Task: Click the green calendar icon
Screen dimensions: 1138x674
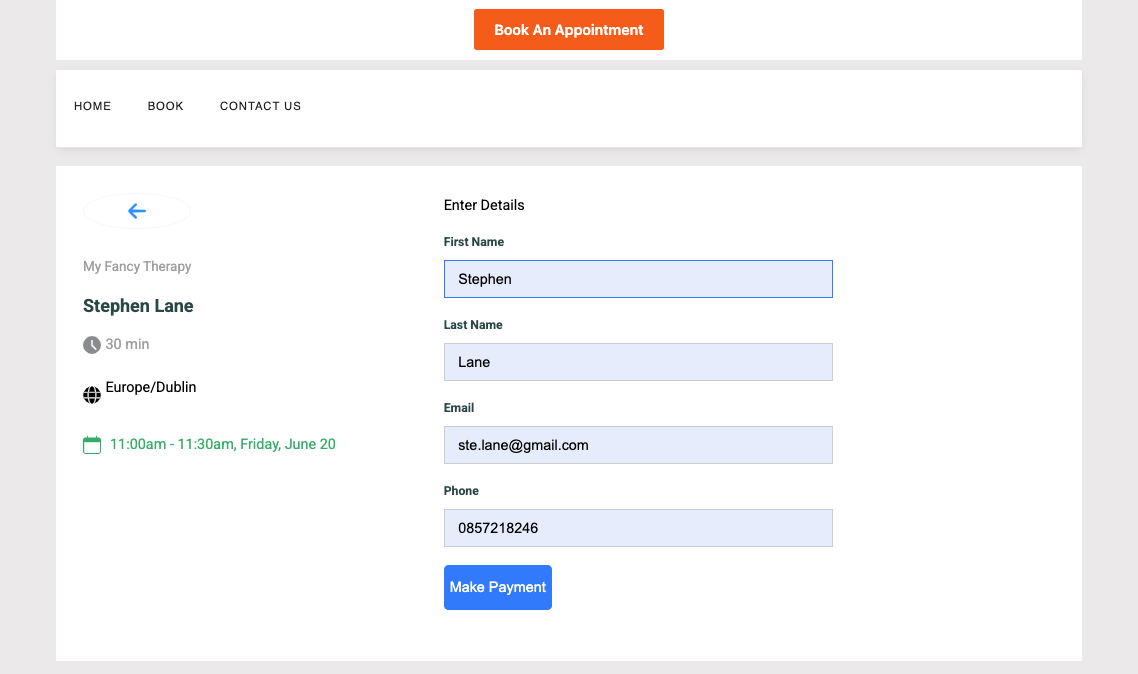Action: pos(91,444)
